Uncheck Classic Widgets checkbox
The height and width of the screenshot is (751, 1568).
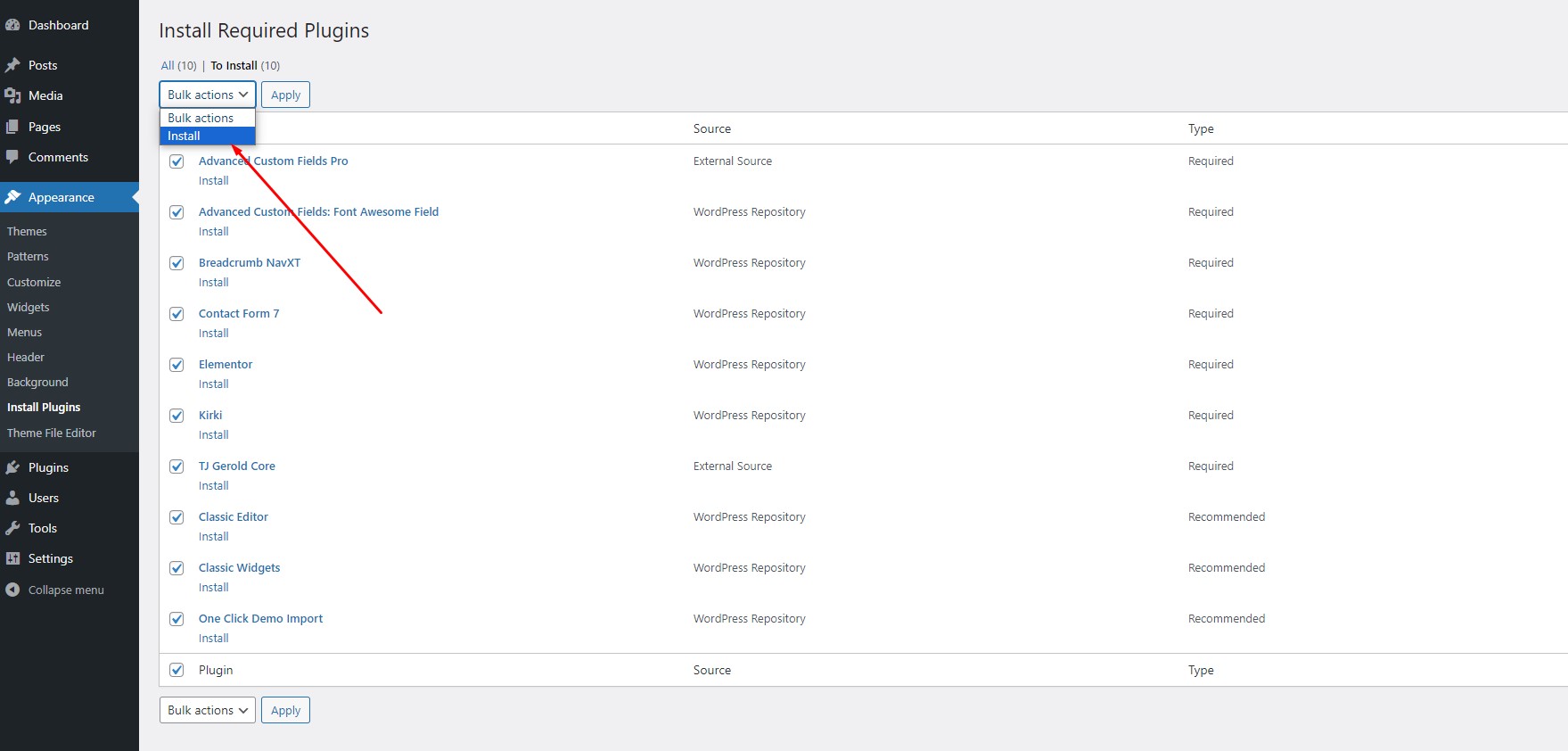[x=177, y=568]
